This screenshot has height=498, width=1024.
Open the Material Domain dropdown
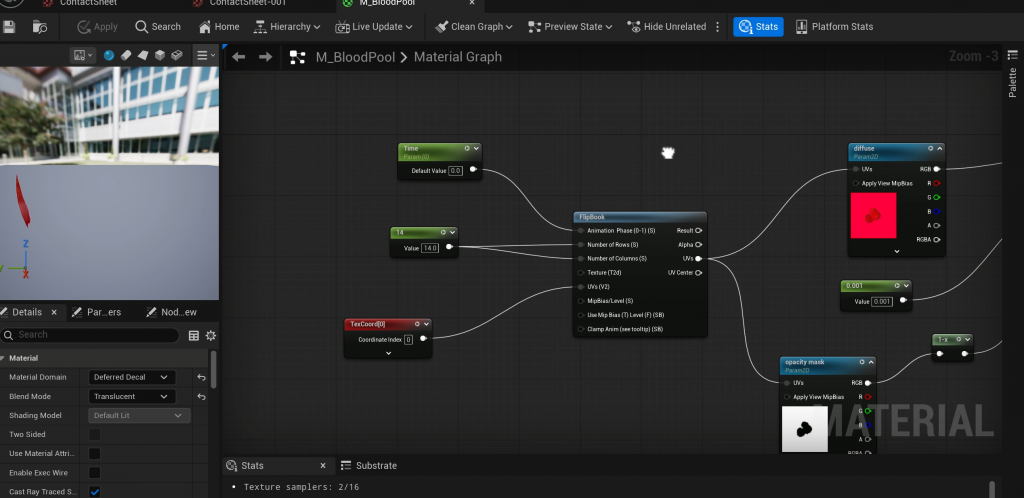(x=132, y=377)
